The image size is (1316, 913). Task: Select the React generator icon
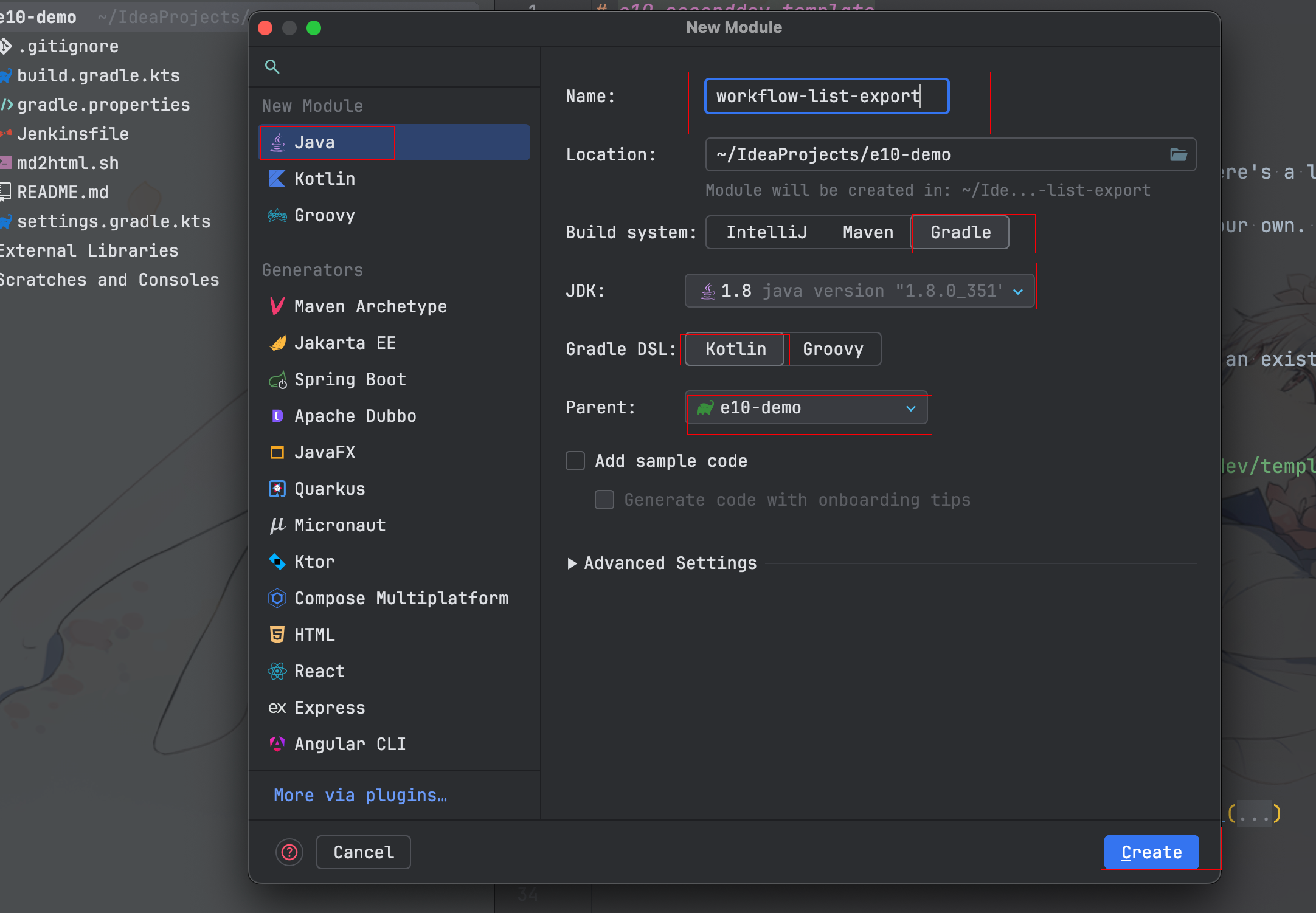277,671
